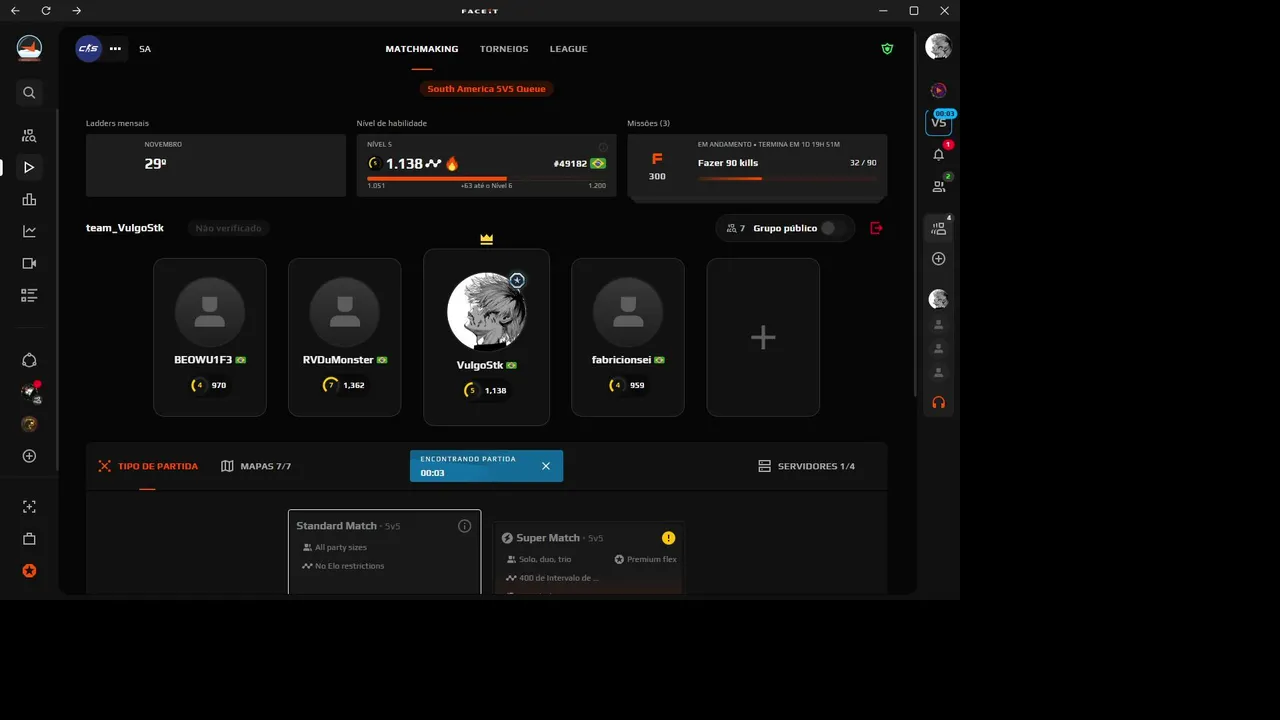Open the orange star premium icon
This screenshot has height=720, width=1280.
29,571
